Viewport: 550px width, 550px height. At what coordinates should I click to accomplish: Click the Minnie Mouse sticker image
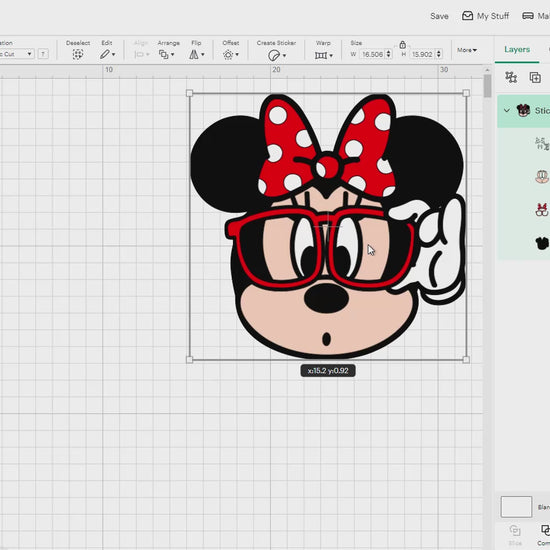click(x=328, y=227)
